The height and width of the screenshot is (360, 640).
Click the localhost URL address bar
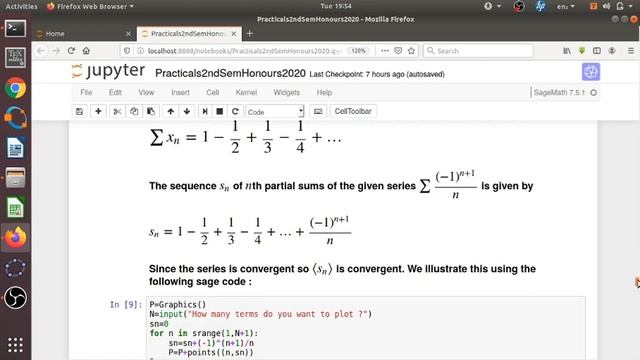coord(244,51)
